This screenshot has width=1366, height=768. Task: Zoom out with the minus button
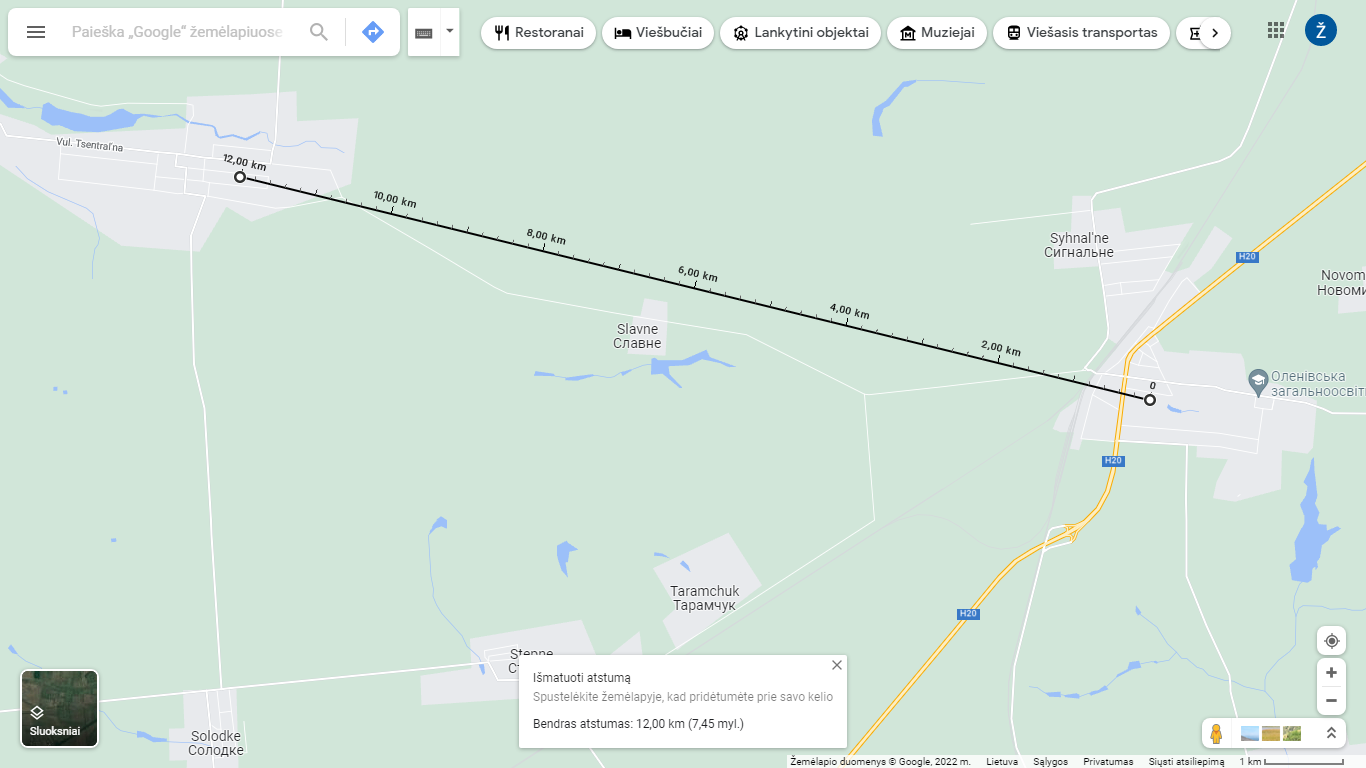(1331, 701)
